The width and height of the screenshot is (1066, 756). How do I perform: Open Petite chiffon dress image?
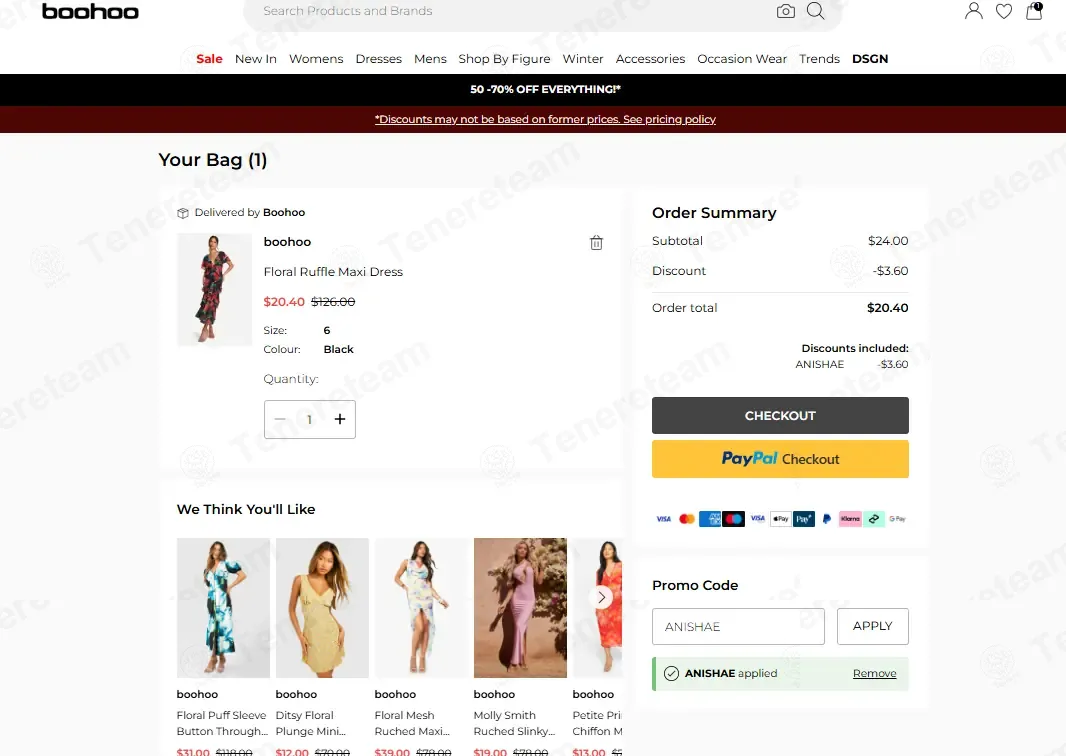[x=597, y=608]
